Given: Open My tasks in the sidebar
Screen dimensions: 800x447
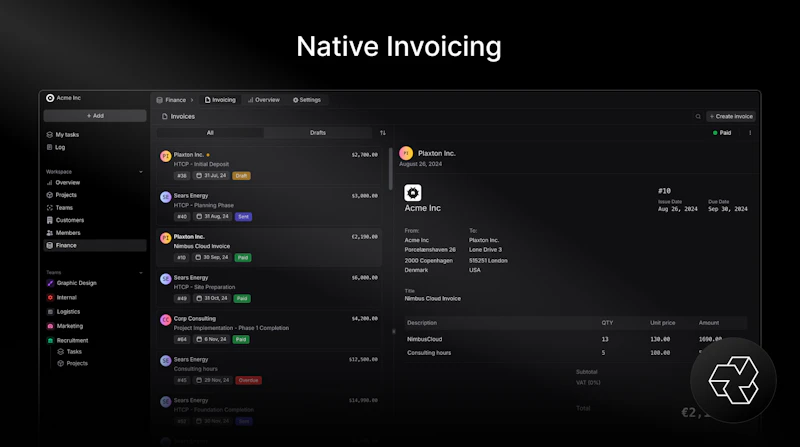Looking at the screenshot, I should coord(67,135).
